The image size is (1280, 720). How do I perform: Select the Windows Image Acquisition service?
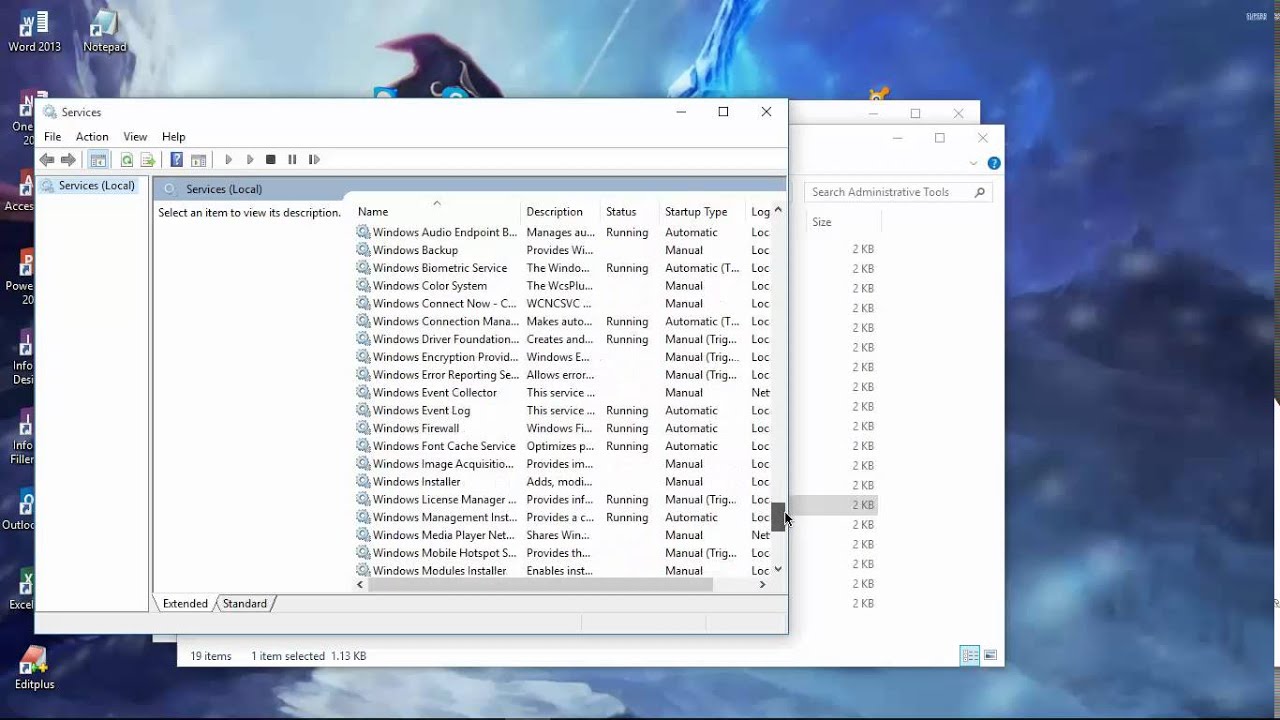tap(562, 464)
